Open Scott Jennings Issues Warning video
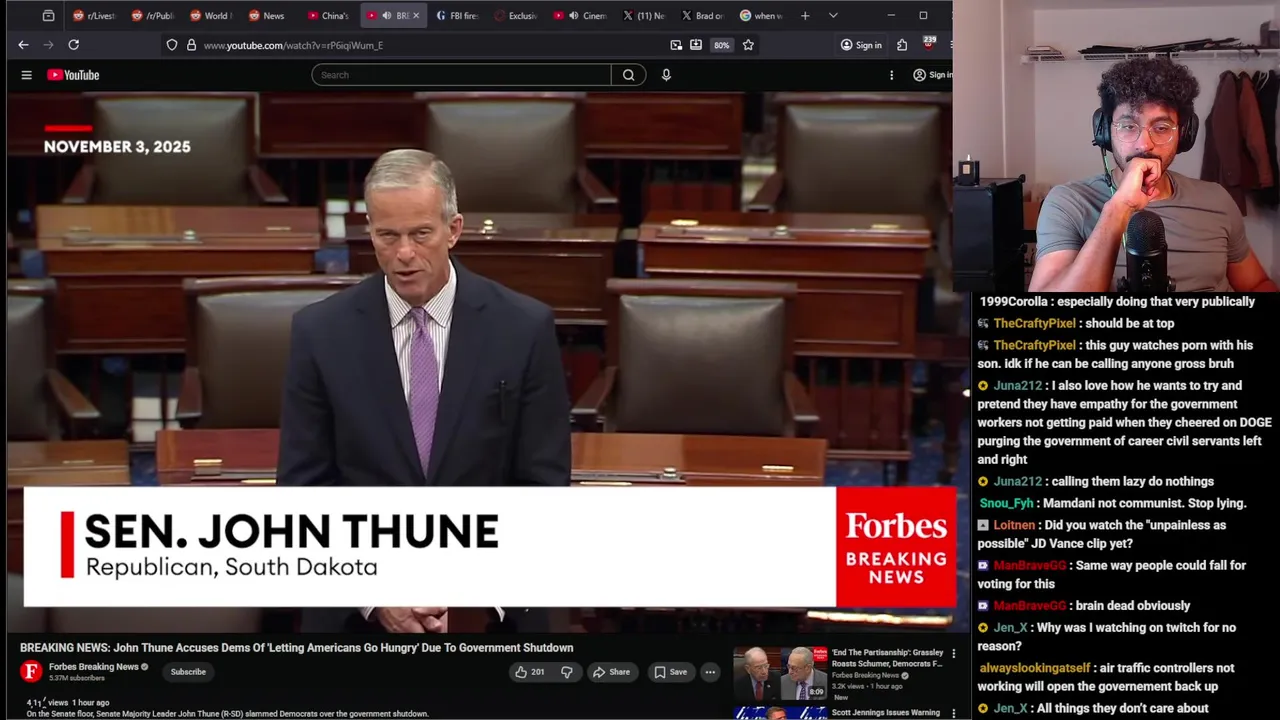The image size is (1280, 720). pos(886,713)
